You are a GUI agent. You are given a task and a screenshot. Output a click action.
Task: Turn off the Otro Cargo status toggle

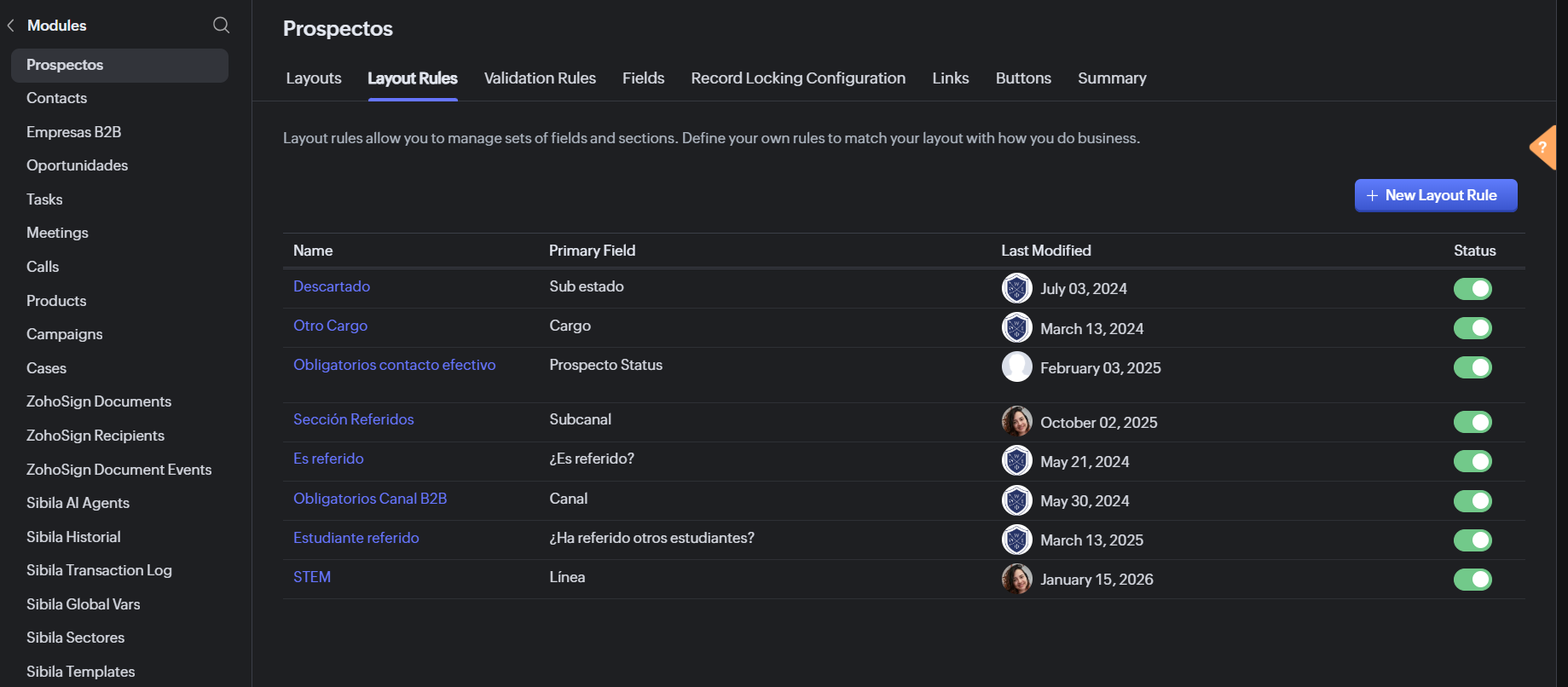point(1472,328)
